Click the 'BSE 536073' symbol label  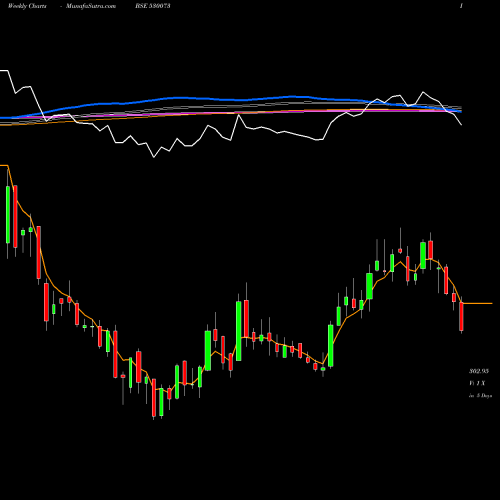[153, 6]
